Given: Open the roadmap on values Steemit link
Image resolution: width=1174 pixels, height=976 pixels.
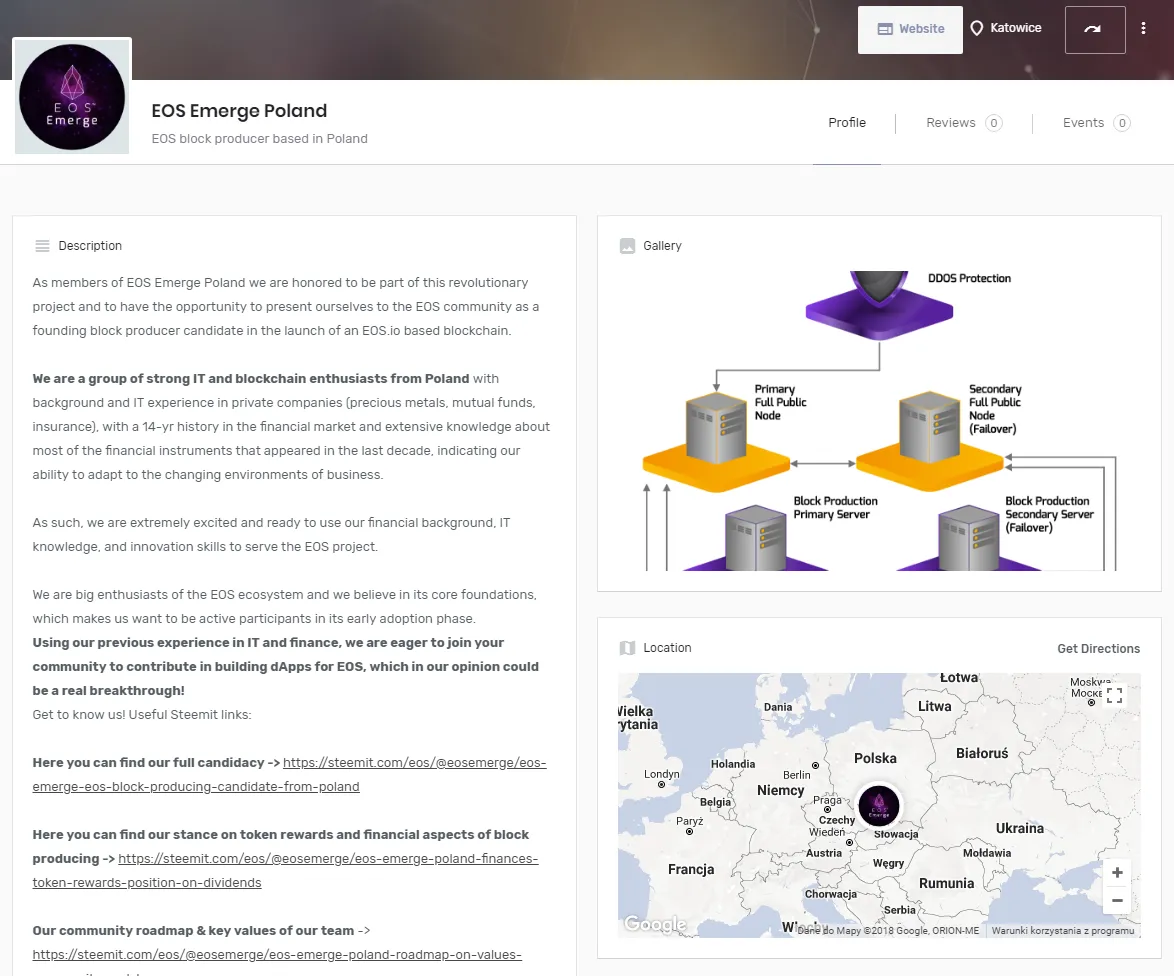Looking at the screenshot, I should pos(277,955).
